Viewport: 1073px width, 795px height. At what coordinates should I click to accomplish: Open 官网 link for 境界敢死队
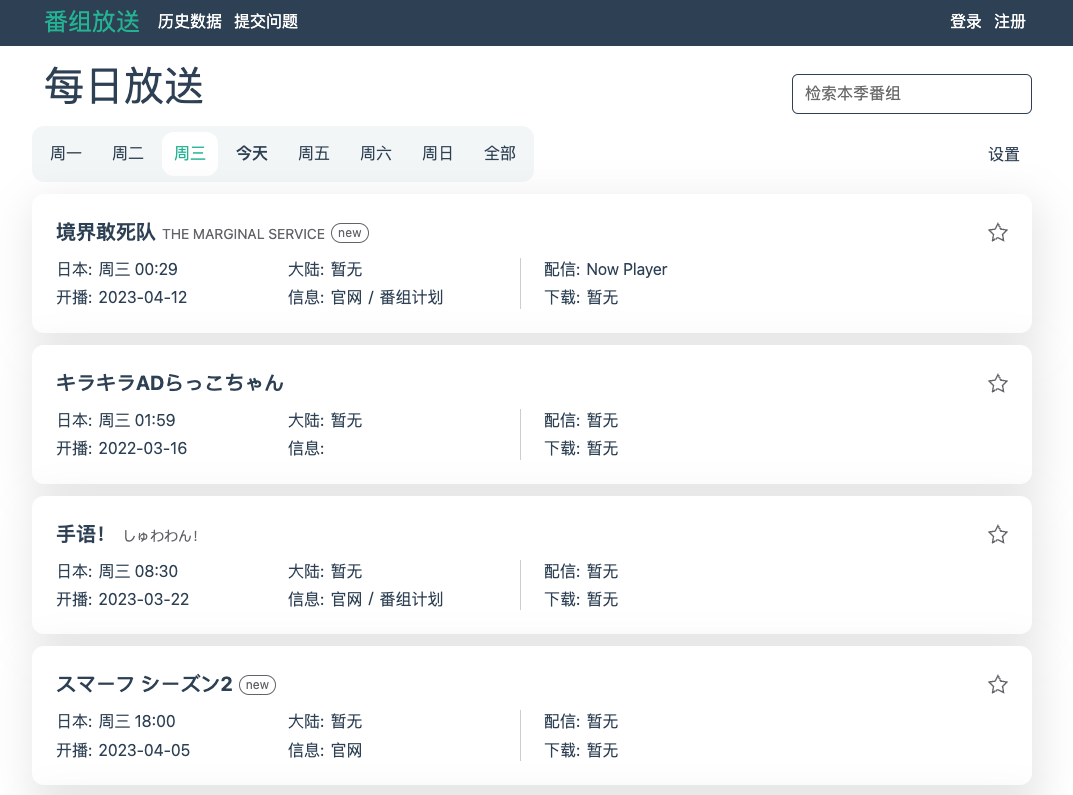346,298
